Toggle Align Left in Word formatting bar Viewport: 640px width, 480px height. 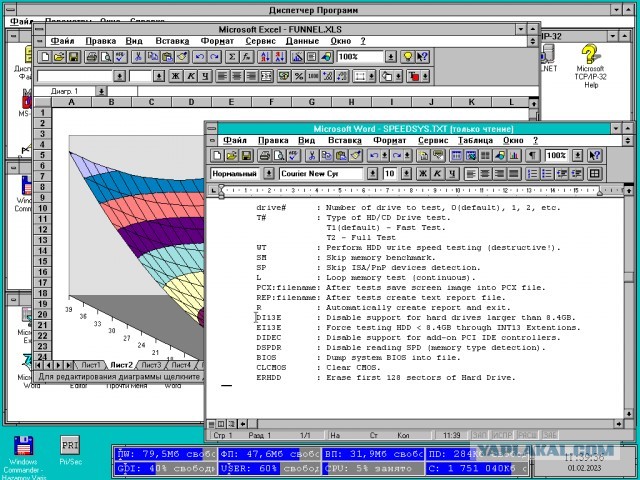[471, 174]
